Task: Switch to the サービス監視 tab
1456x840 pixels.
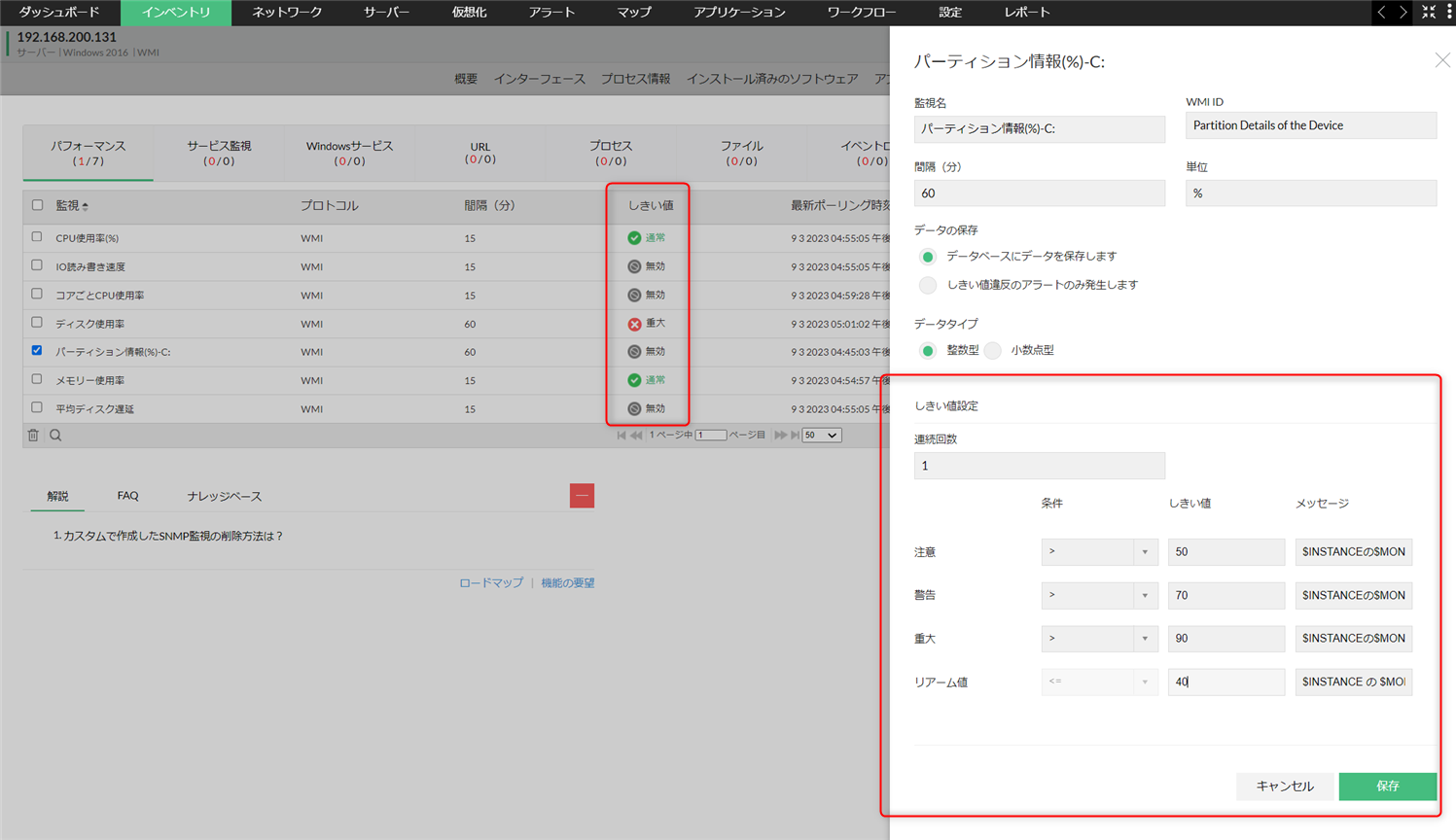Action: 219,153
